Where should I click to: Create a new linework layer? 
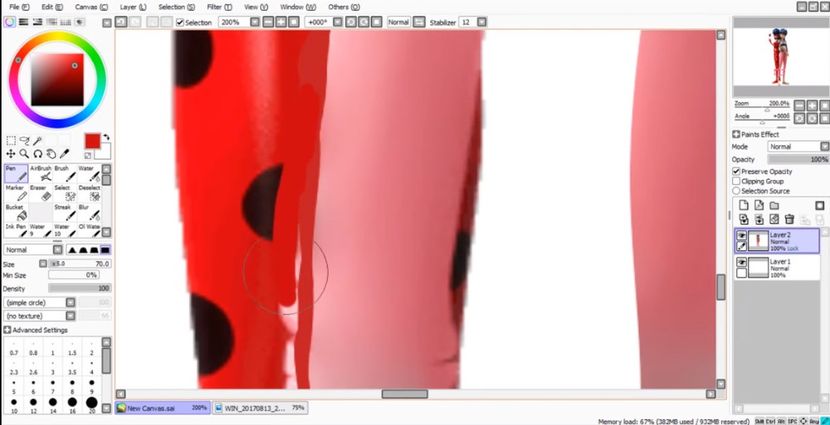click(759, 205)
